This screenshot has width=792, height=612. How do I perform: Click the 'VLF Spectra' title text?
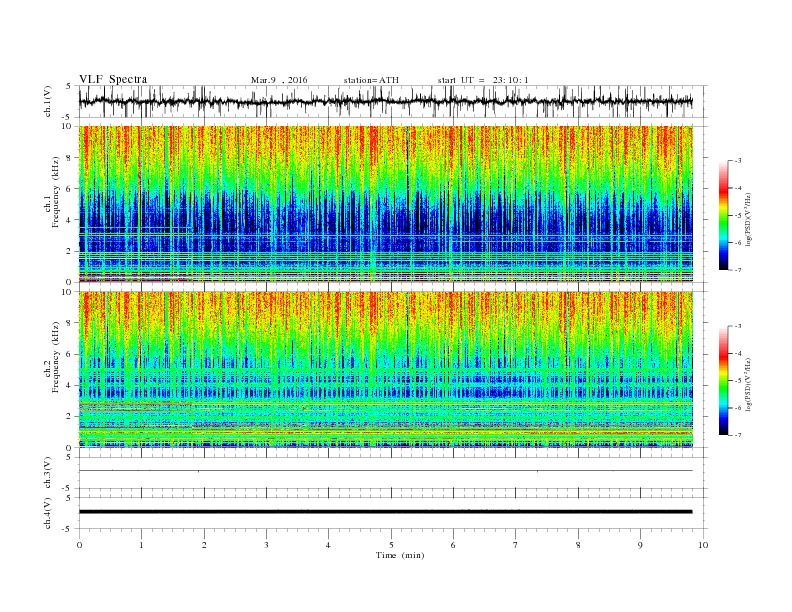(x=113, y=79)
